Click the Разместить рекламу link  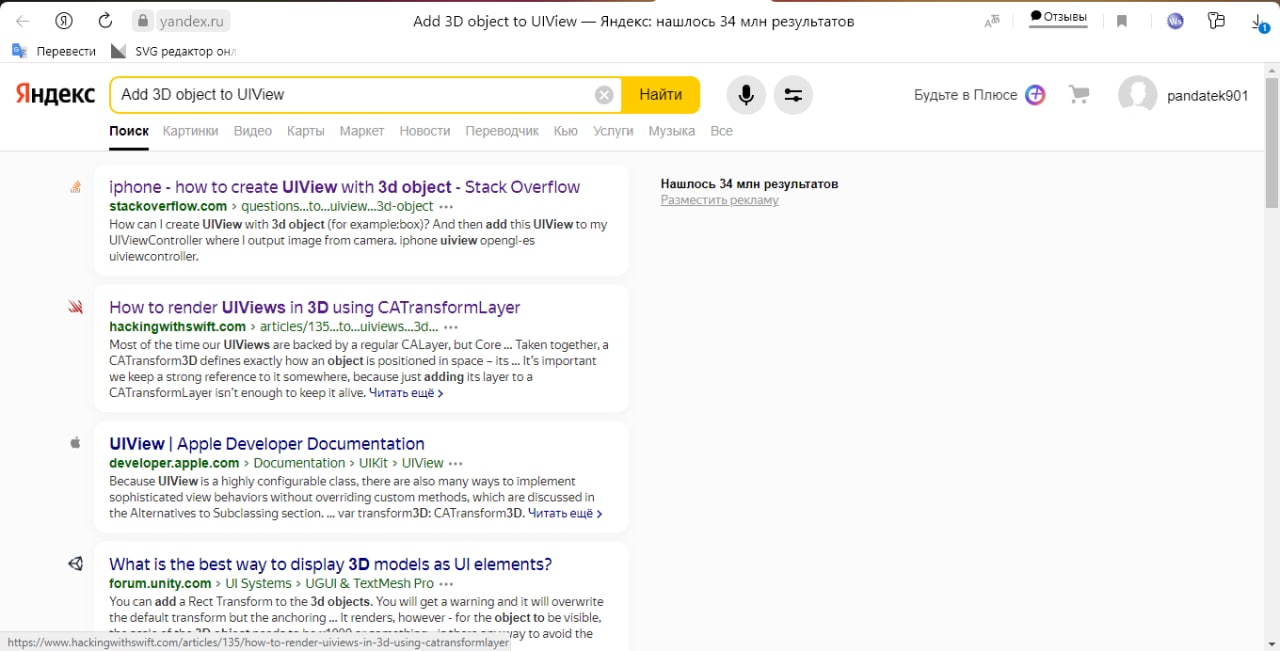pos(720,200)
